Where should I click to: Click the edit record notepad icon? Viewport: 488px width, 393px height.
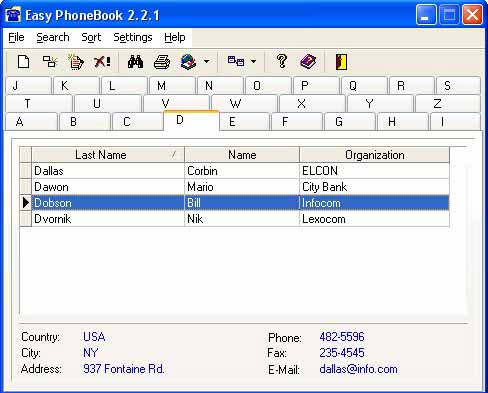[x=76, y=62]
